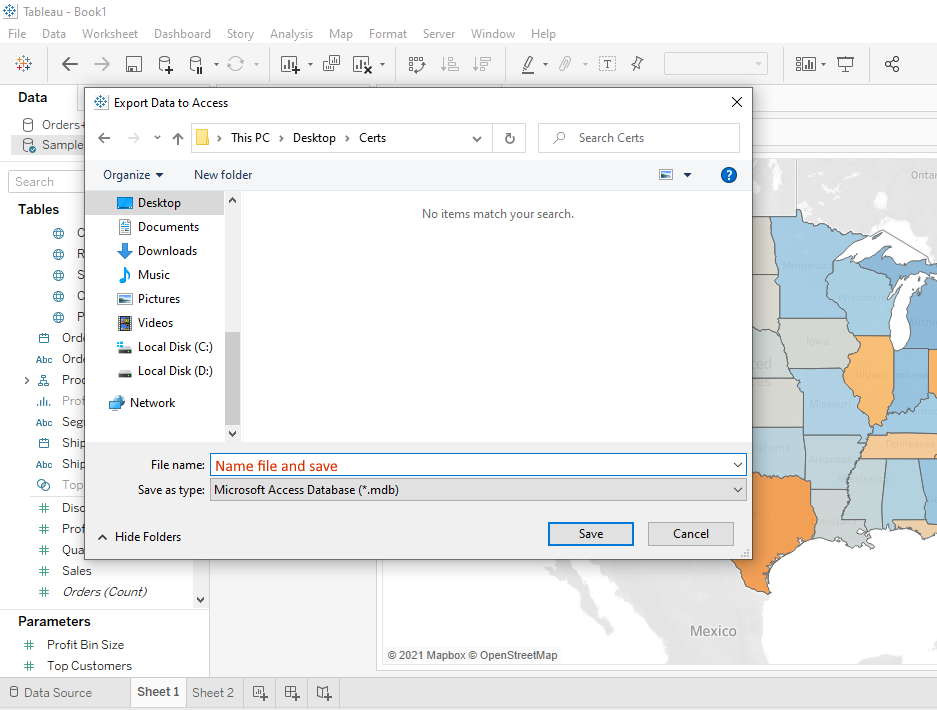This screenshot has width=937, height=710.
Task: Open the Worksheet menu
Action: (110, 34)
